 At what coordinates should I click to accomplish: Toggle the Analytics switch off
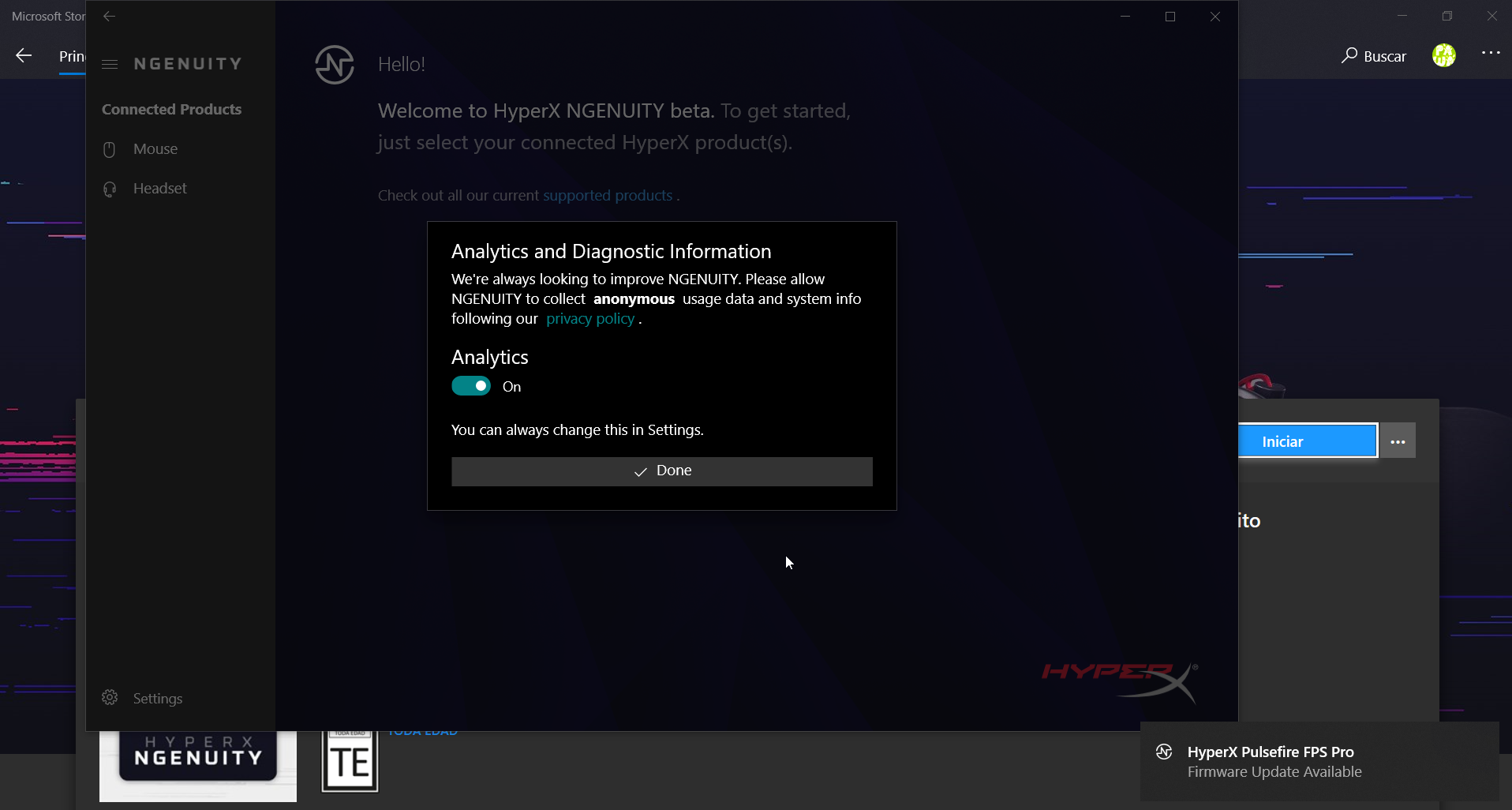pos(471,386)
